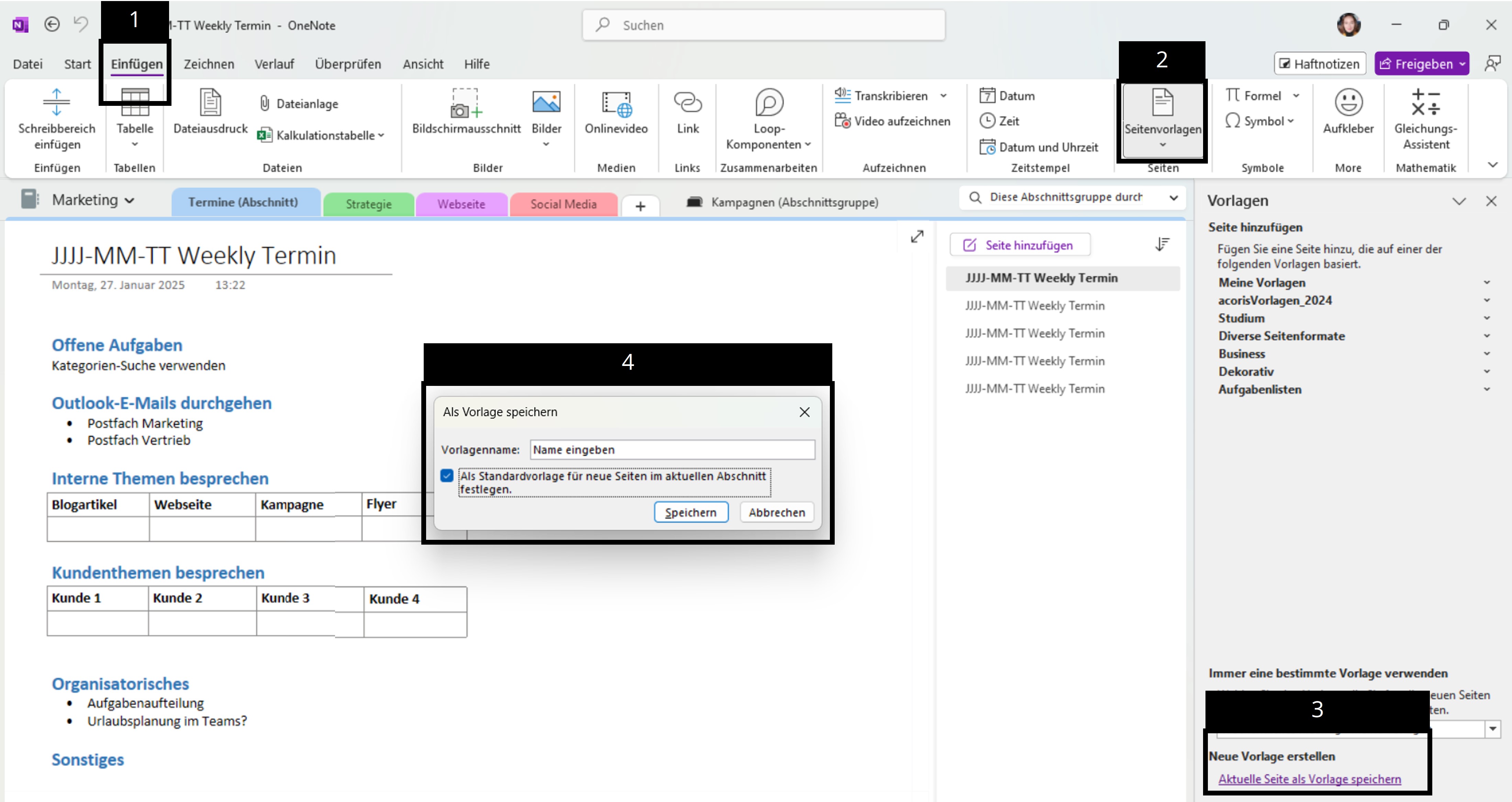The height and width of the screenshot is (802, 1512).
Task: Click Aktuelle Seite als Vorlage speichern link
Action: 1309,779
